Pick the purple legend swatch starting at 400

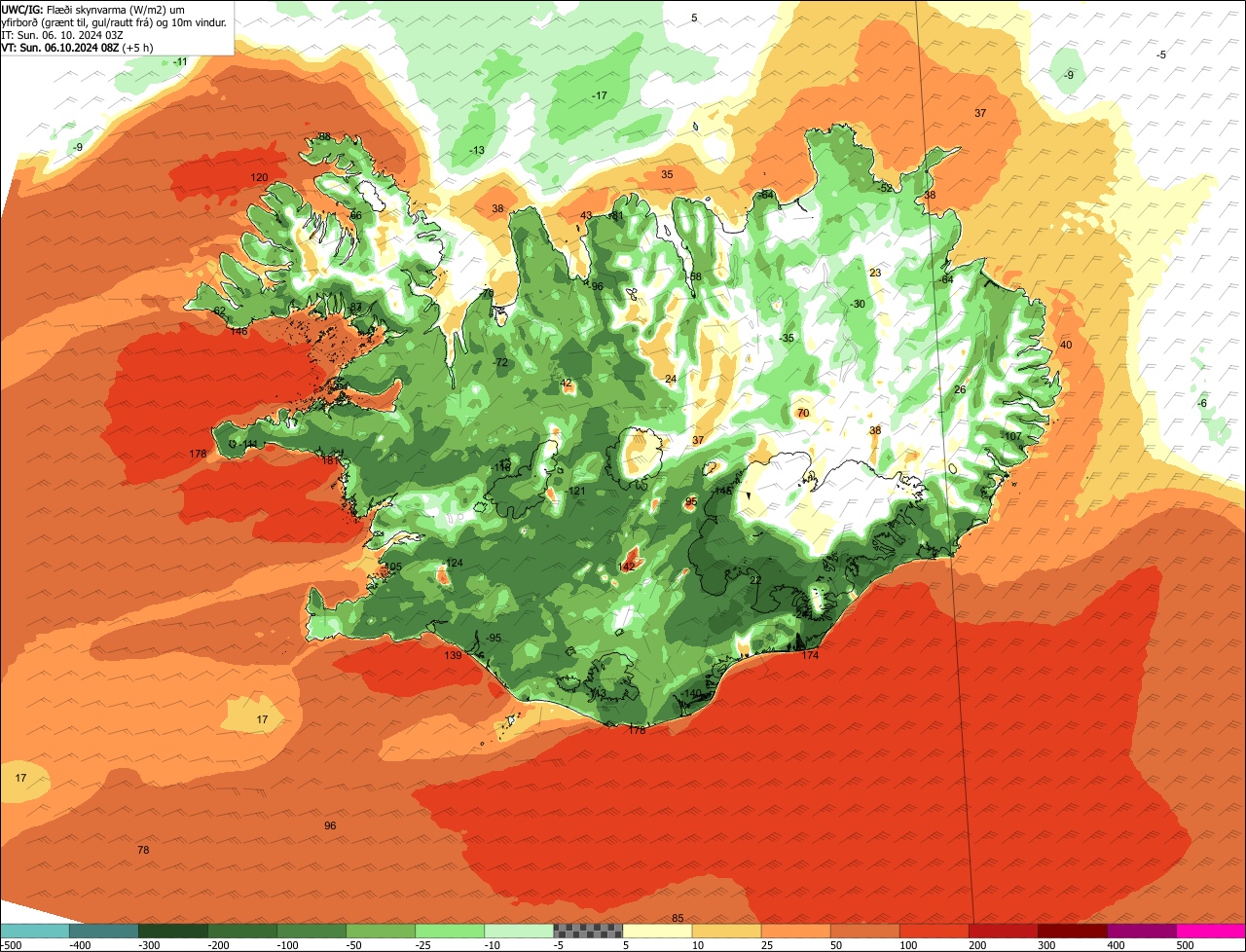[1142, 931]
